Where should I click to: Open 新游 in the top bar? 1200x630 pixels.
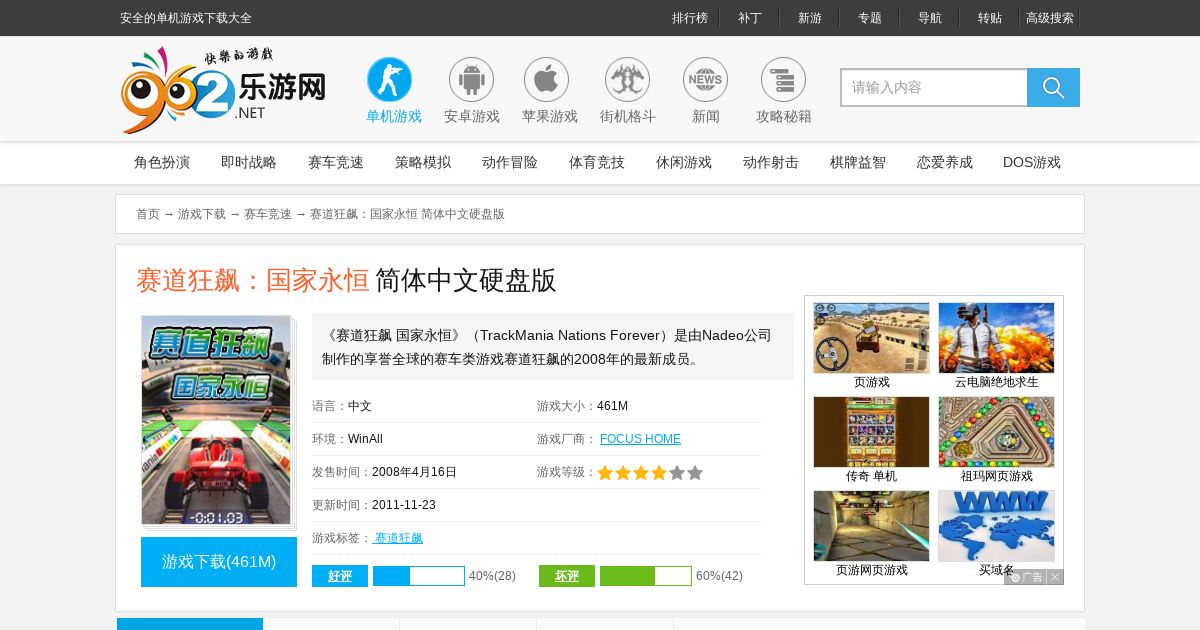click(x=810, y=18)
